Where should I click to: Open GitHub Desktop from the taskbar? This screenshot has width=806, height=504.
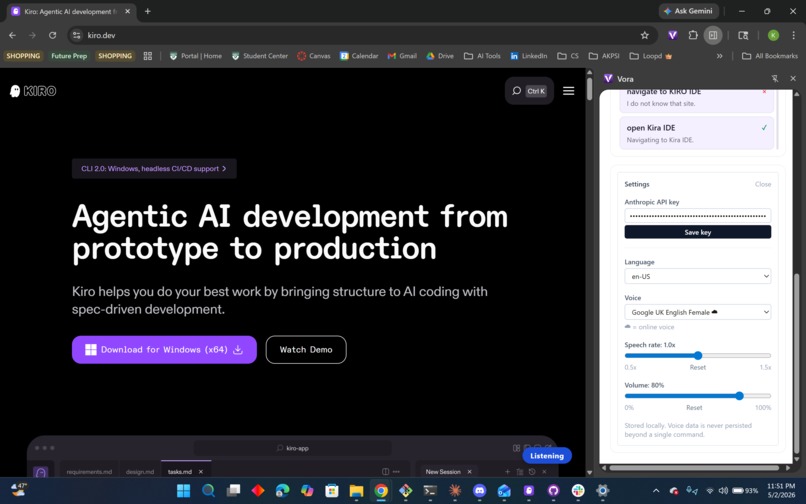tap(554, 491)
